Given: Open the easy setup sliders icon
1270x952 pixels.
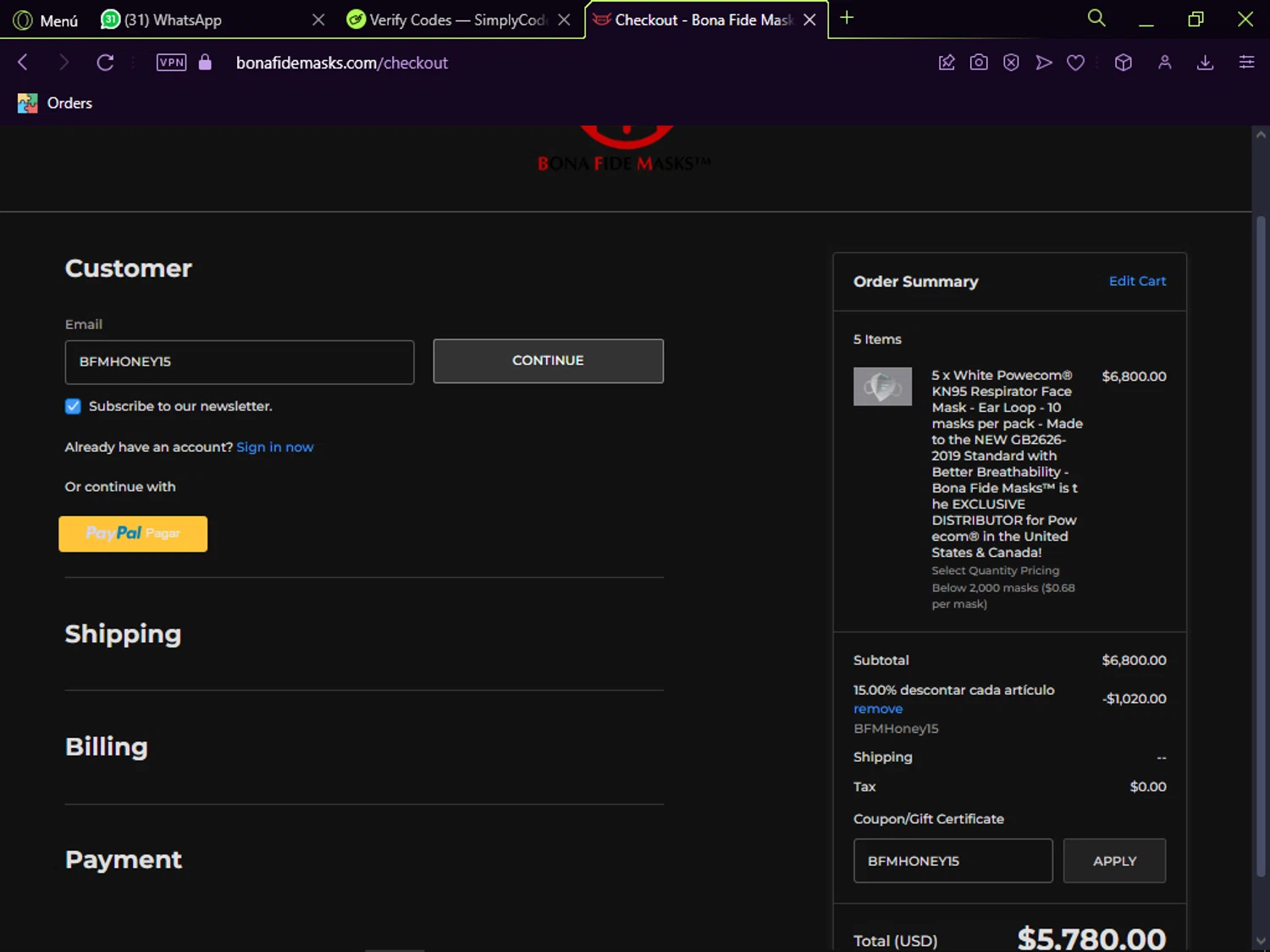Looking at the screenshot, I should (x=1246, y=62).
